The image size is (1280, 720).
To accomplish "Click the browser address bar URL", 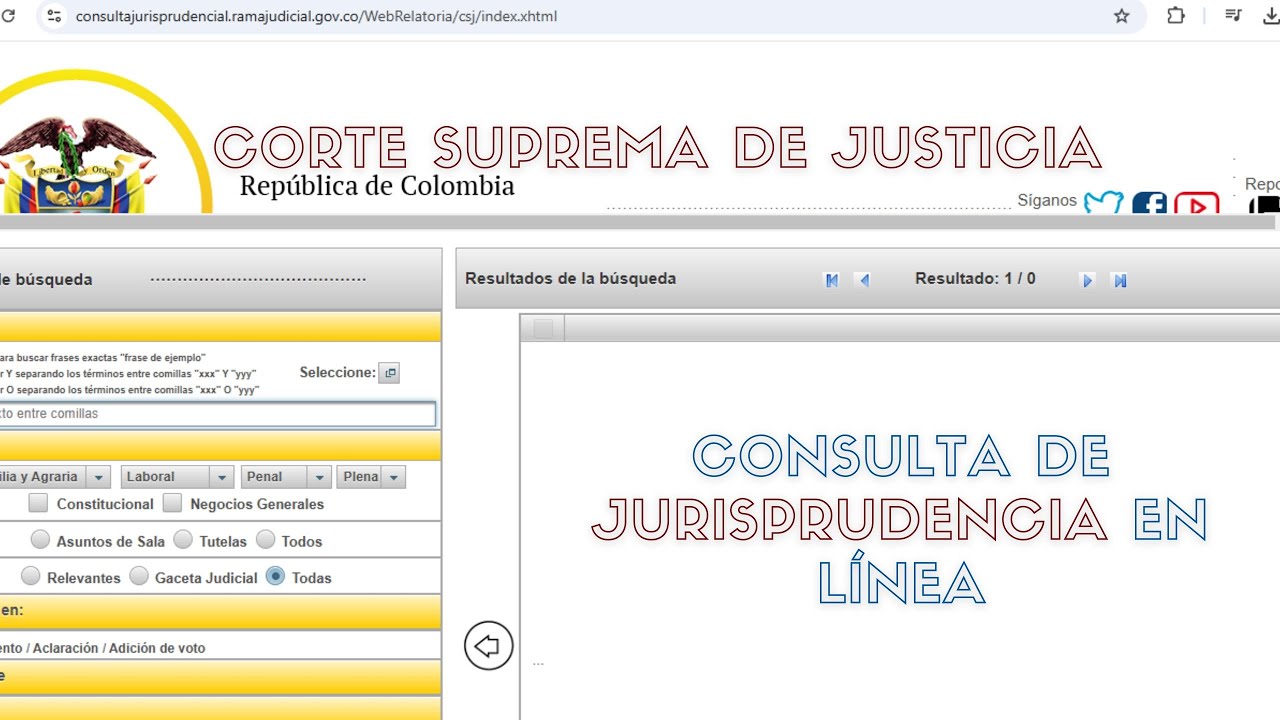I will tap(316, 16).
